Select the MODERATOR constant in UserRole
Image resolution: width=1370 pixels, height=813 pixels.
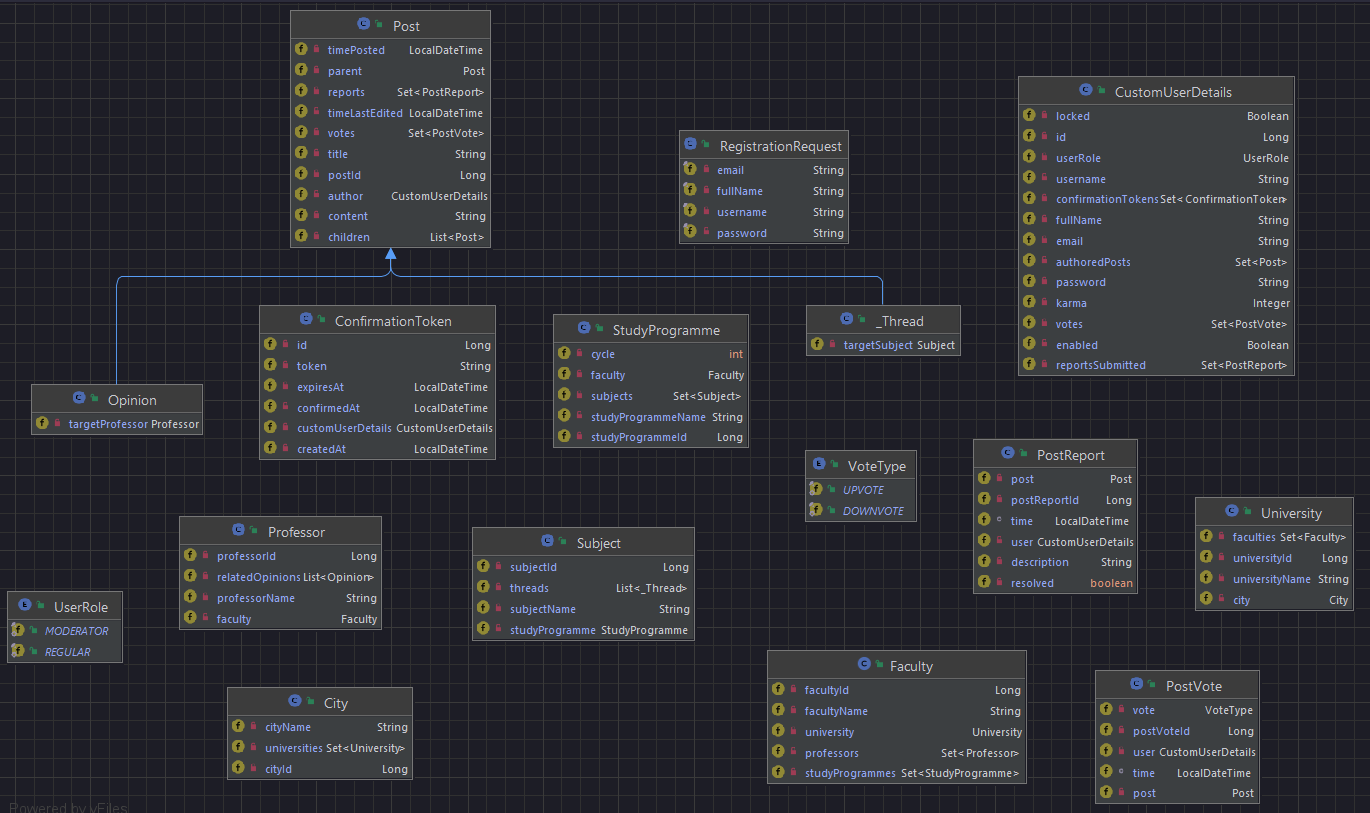click(x=76, y=631)
